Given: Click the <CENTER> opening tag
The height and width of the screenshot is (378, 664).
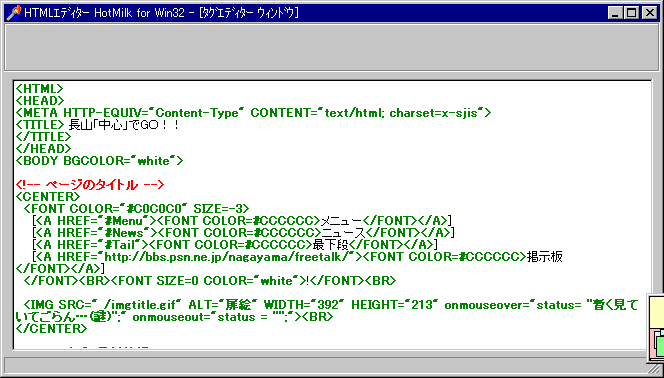Looking at the screenshot, I should pos(47,197).
